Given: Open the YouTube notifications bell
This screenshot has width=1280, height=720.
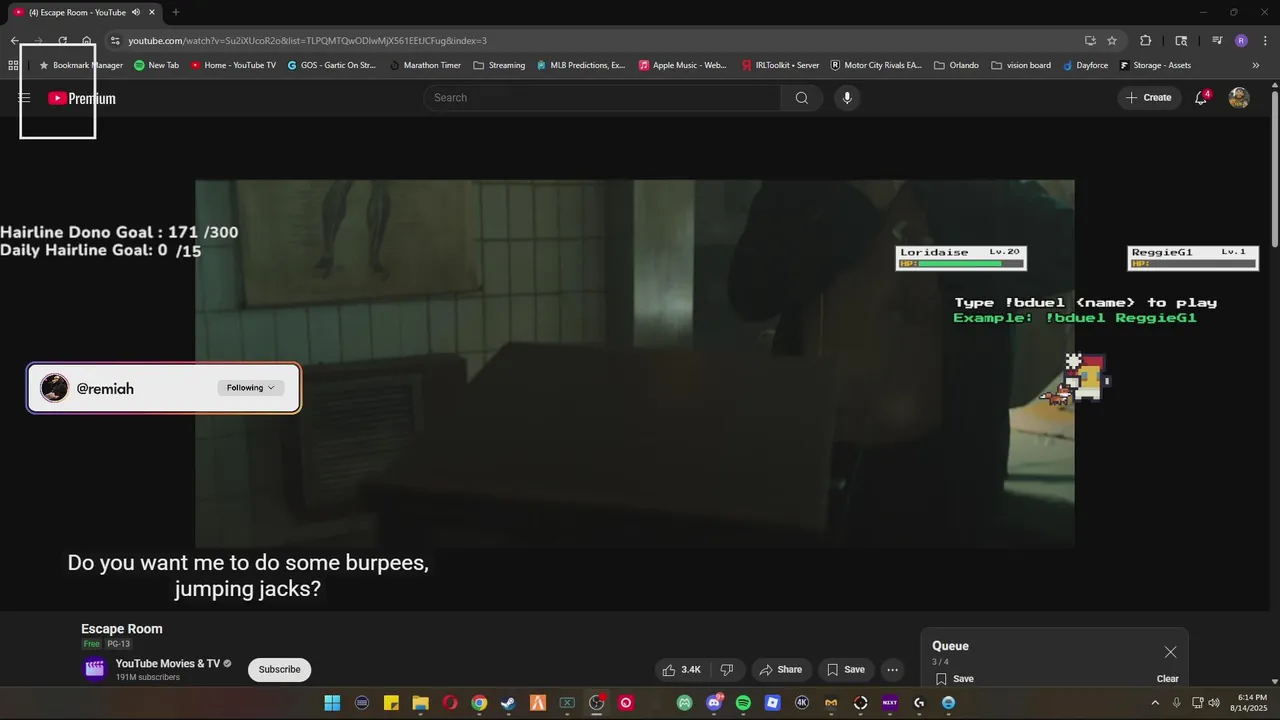Looking at the screenshot, I should tap(1201, 98).
